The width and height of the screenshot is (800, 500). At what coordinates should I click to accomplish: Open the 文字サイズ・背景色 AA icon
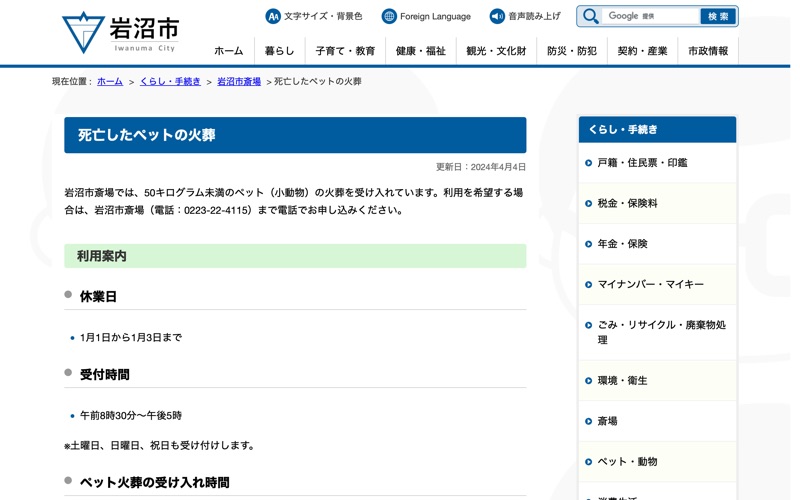point(273,16)
